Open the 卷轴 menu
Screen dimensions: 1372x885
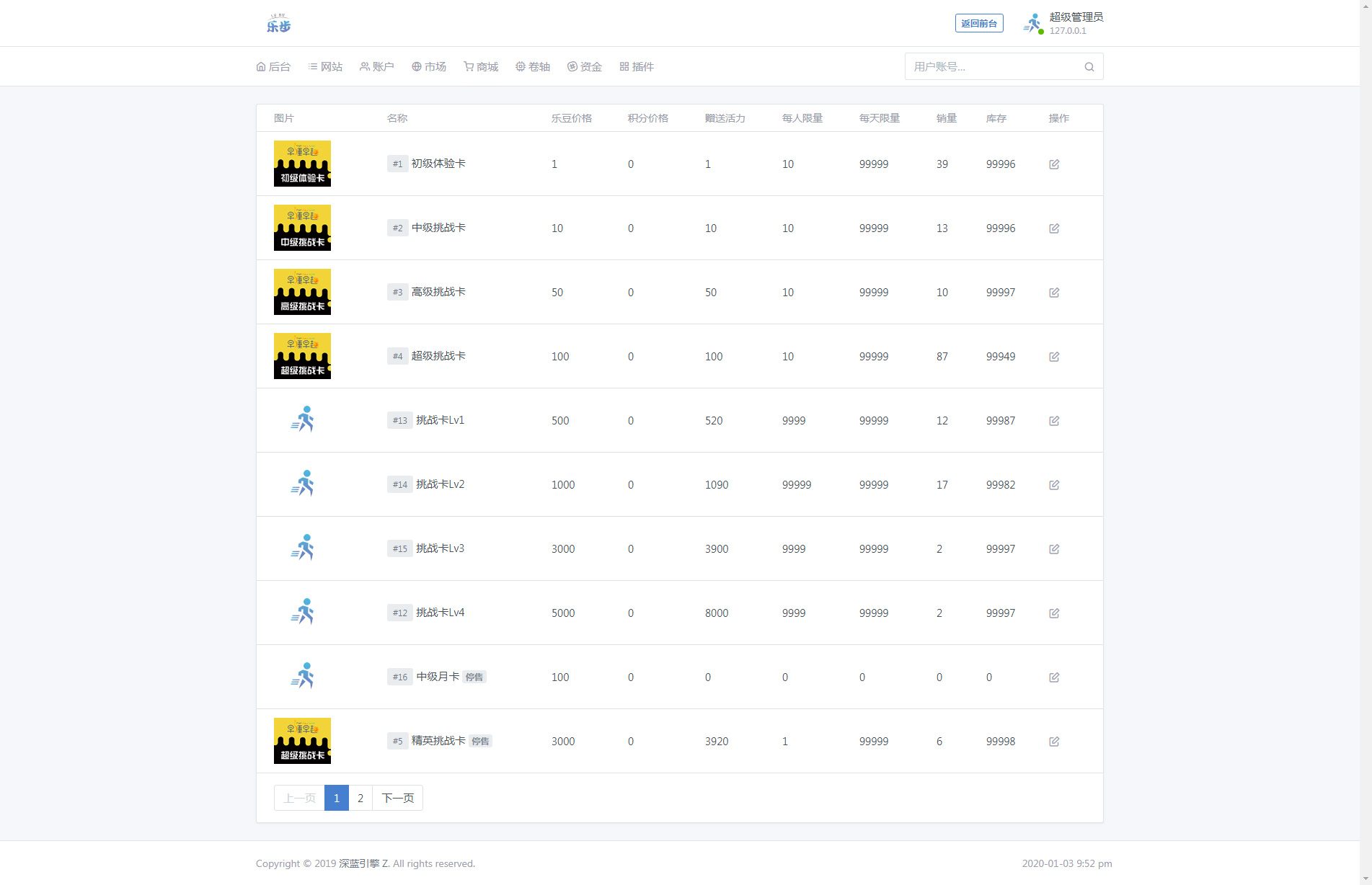click(x=533, y=66)
